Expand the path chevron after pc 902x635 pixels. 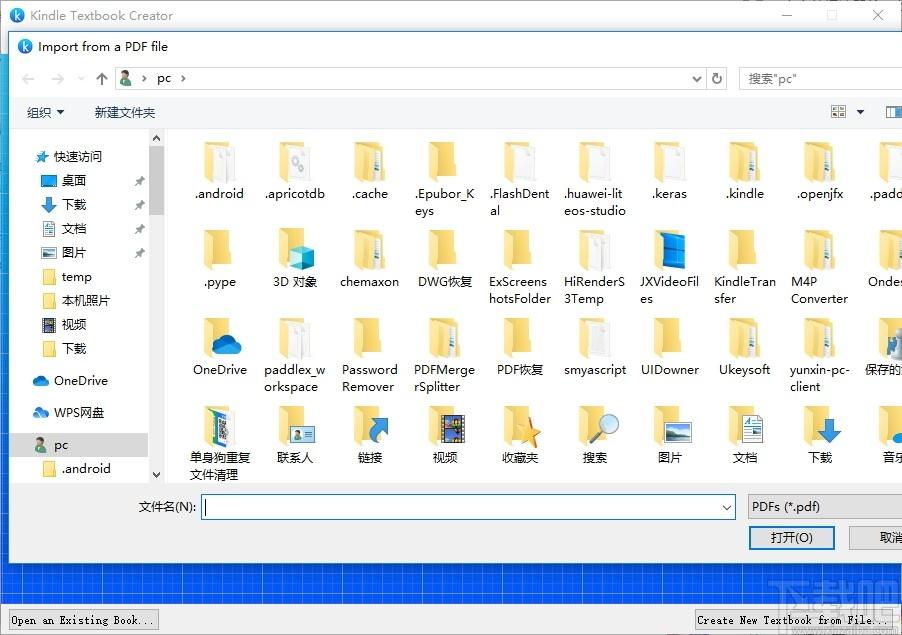point(183,78)
